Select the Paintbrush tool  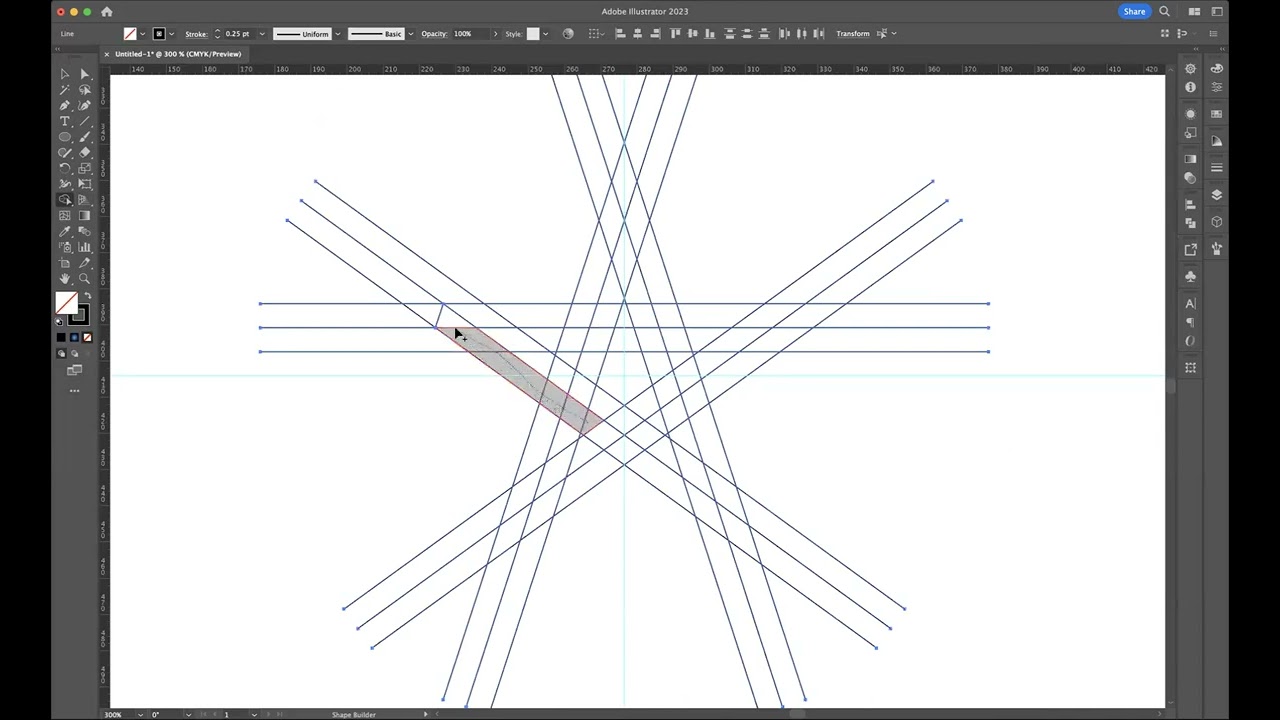pyautogui.click(x=84, y=137)
